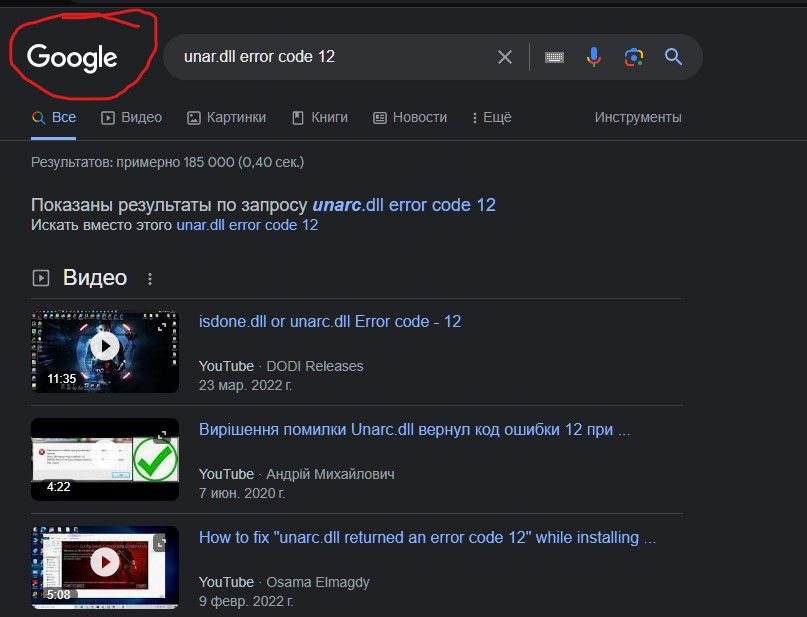
Task: Open 'isdone.dll or unarc.dll Error code - 12'
Action: 330,321
